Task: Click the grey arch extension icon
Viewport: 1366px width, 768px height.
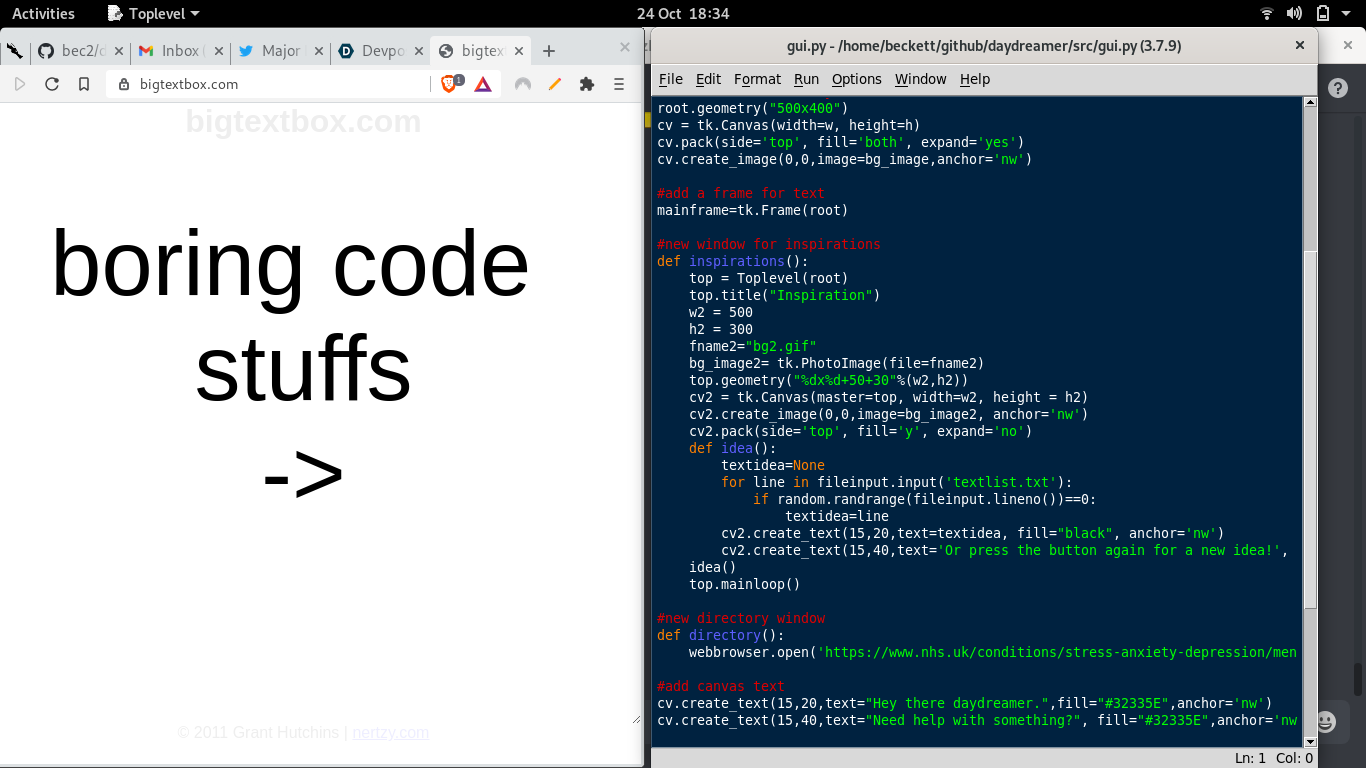Action: [522, 84]
